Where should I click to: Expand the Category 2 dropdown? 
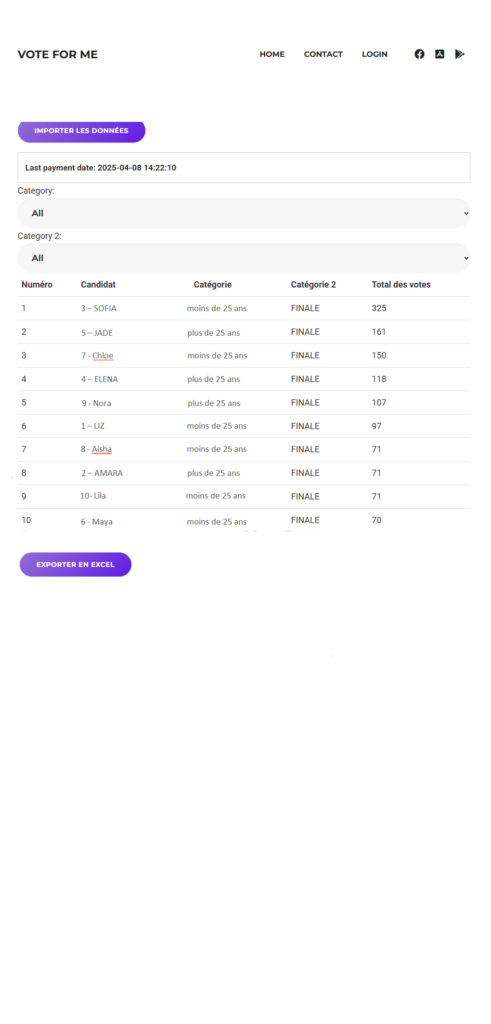244,258
